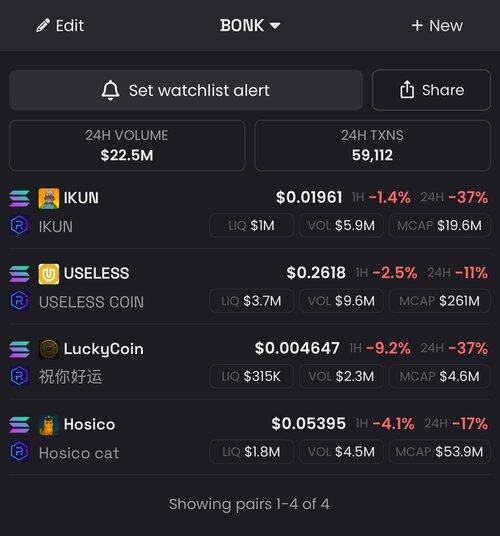This screenshot has width=500, height=536.
Task: Open the BONK watchlist dropdown
Action: (x=250, y=26)
